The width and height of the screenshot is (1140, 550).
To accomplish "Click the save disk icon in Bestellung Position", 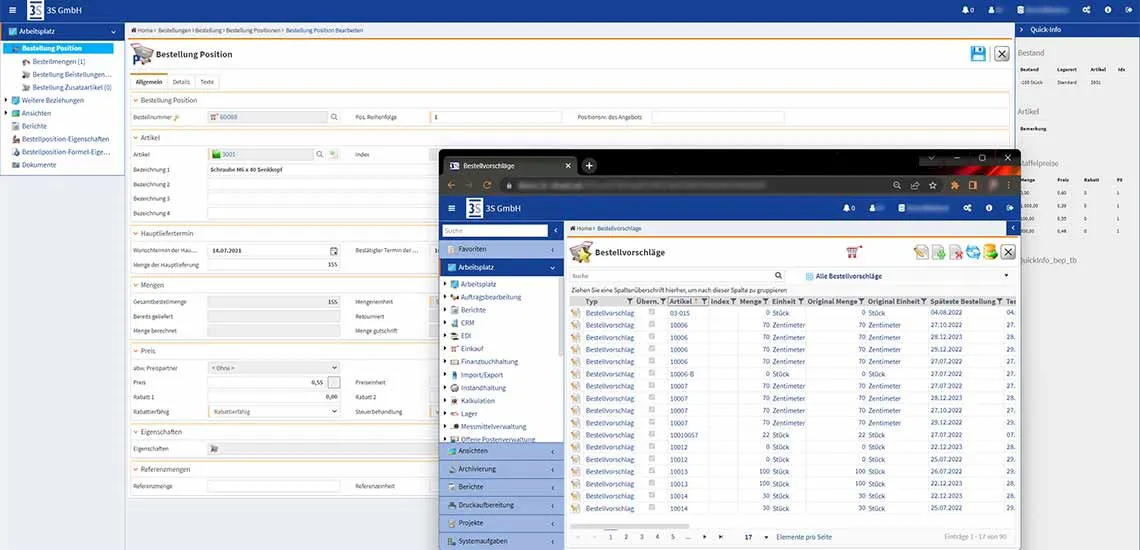I will pos(978,54).
